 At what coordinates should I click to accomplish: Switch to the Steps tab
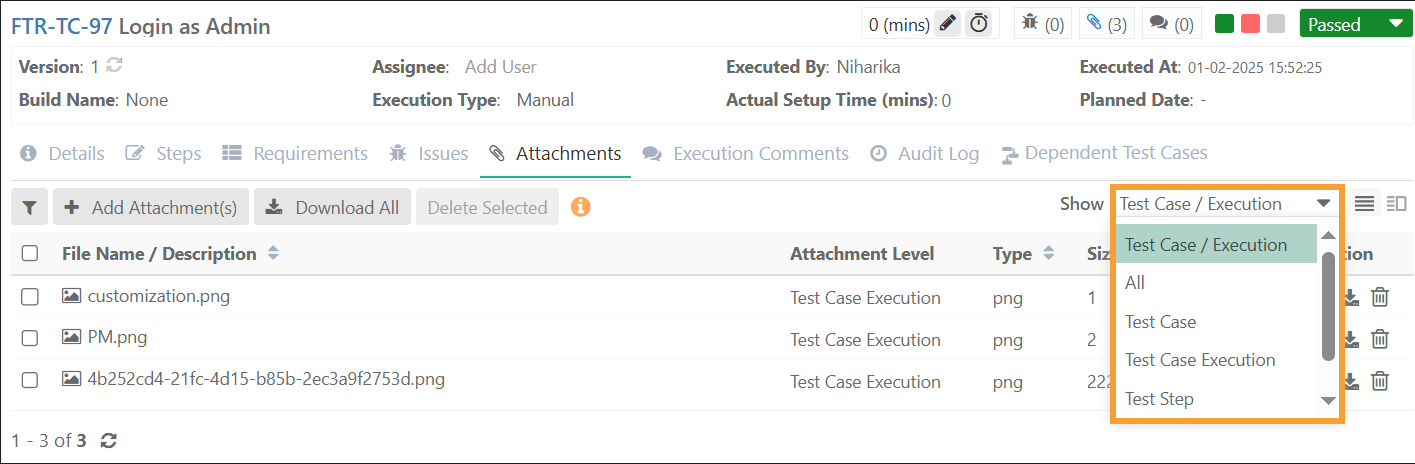pos(164,154)
